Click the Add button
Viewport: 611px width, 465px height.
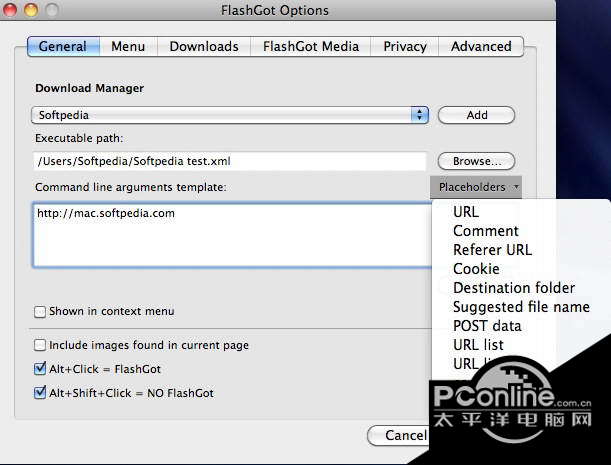[477, 115]
